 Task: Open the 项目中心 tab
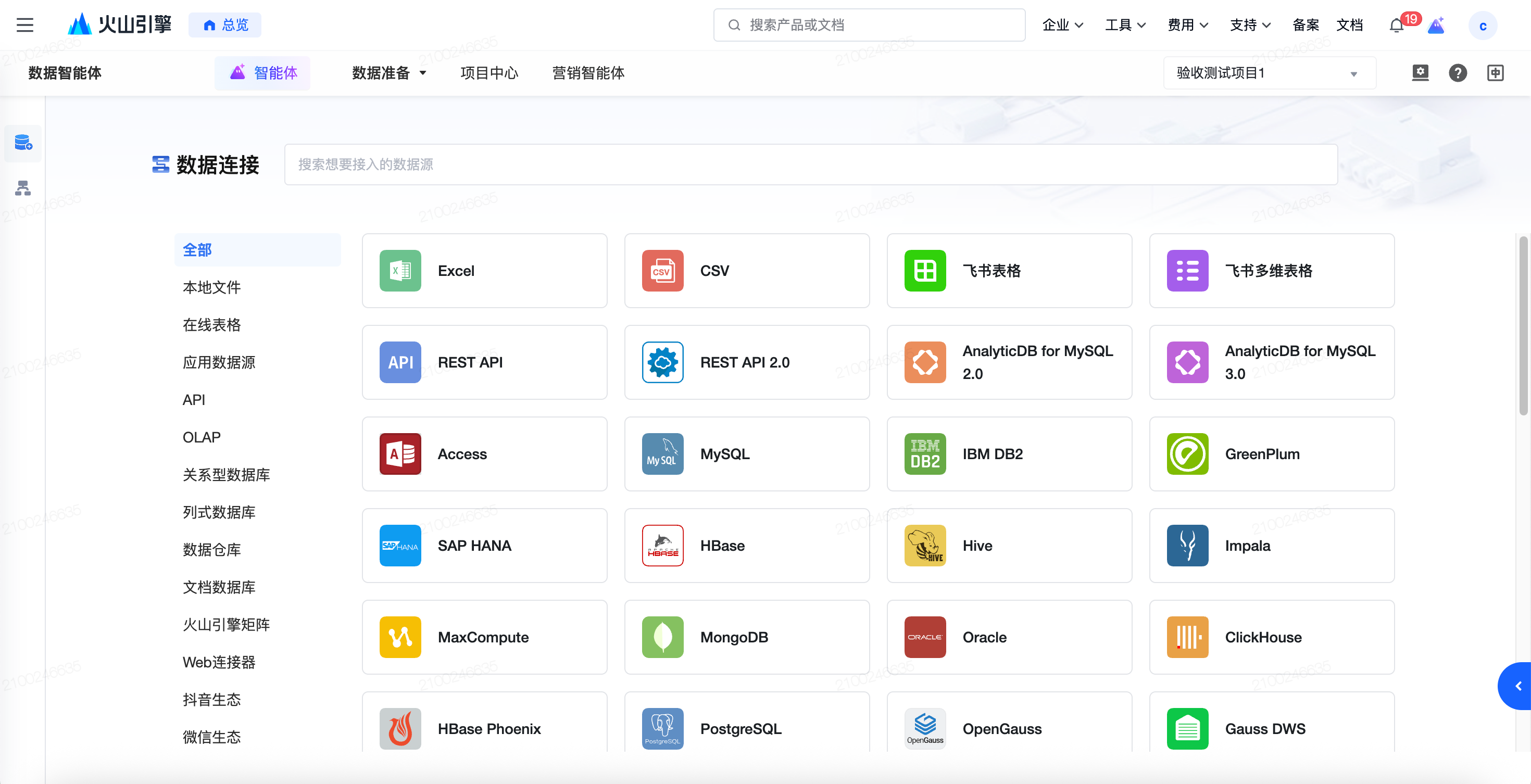click(489, 73)
